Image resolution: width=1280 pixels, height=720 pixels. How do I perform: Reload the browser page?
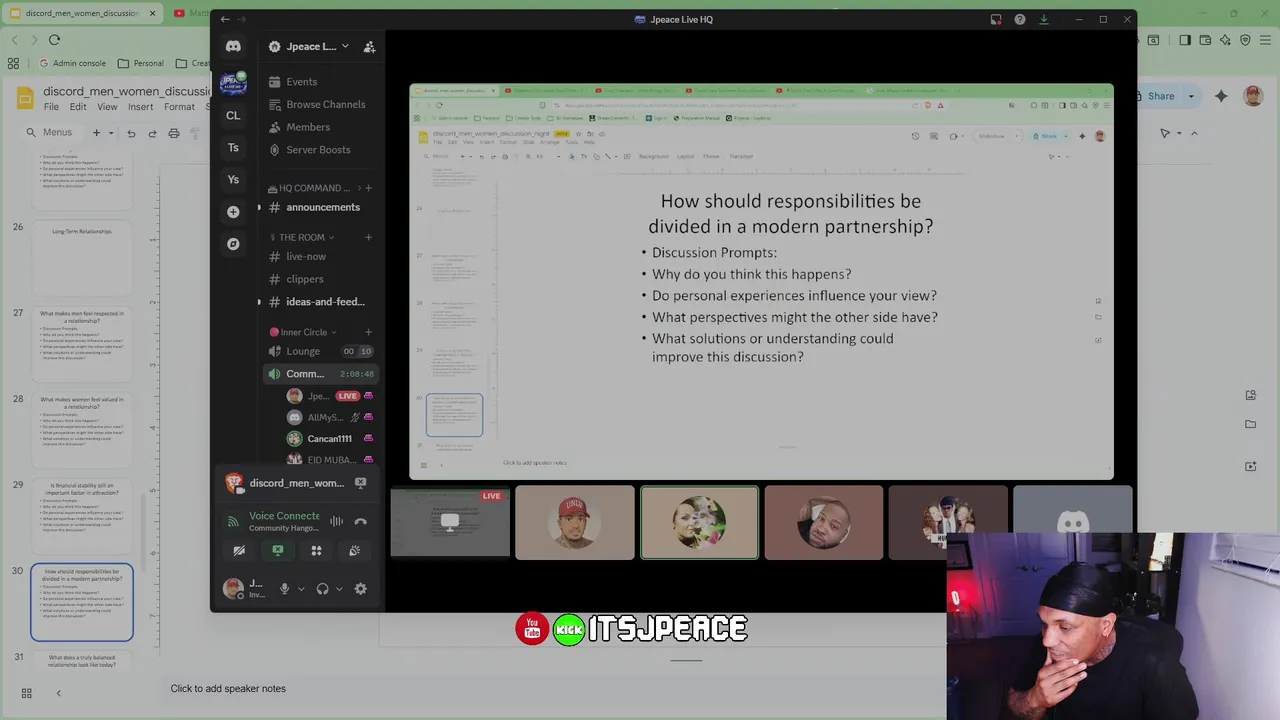pyautogui.click(x=54, y=40)
